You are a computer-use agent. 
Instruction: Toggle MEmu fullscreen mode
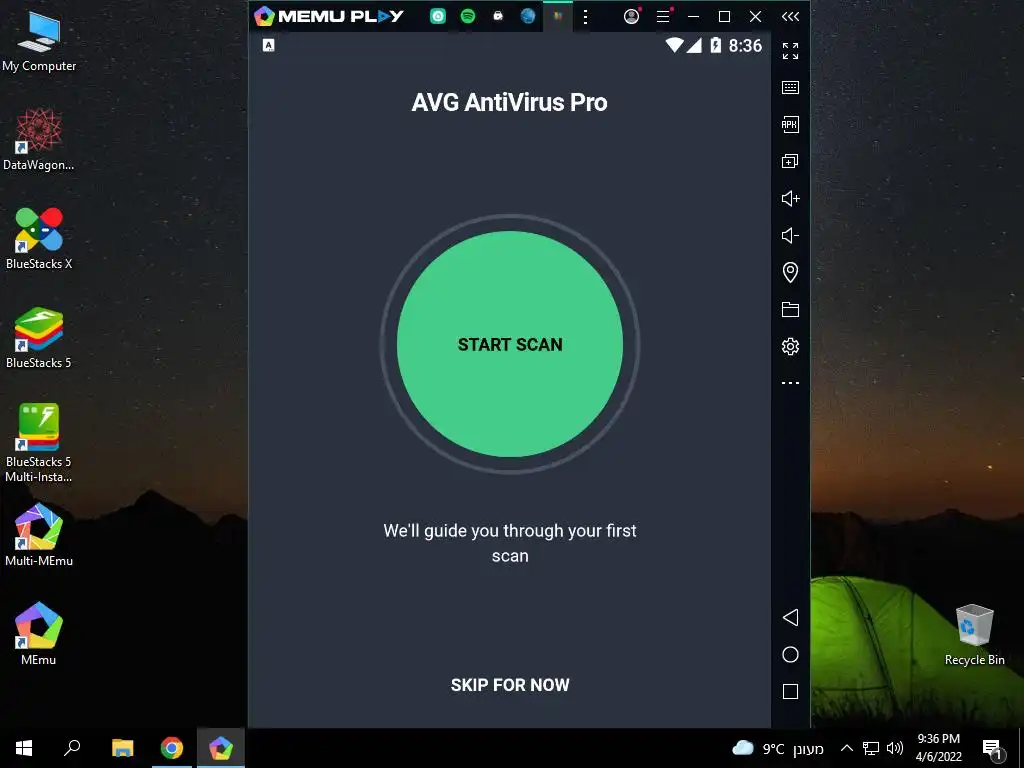(x=790, y=50)
